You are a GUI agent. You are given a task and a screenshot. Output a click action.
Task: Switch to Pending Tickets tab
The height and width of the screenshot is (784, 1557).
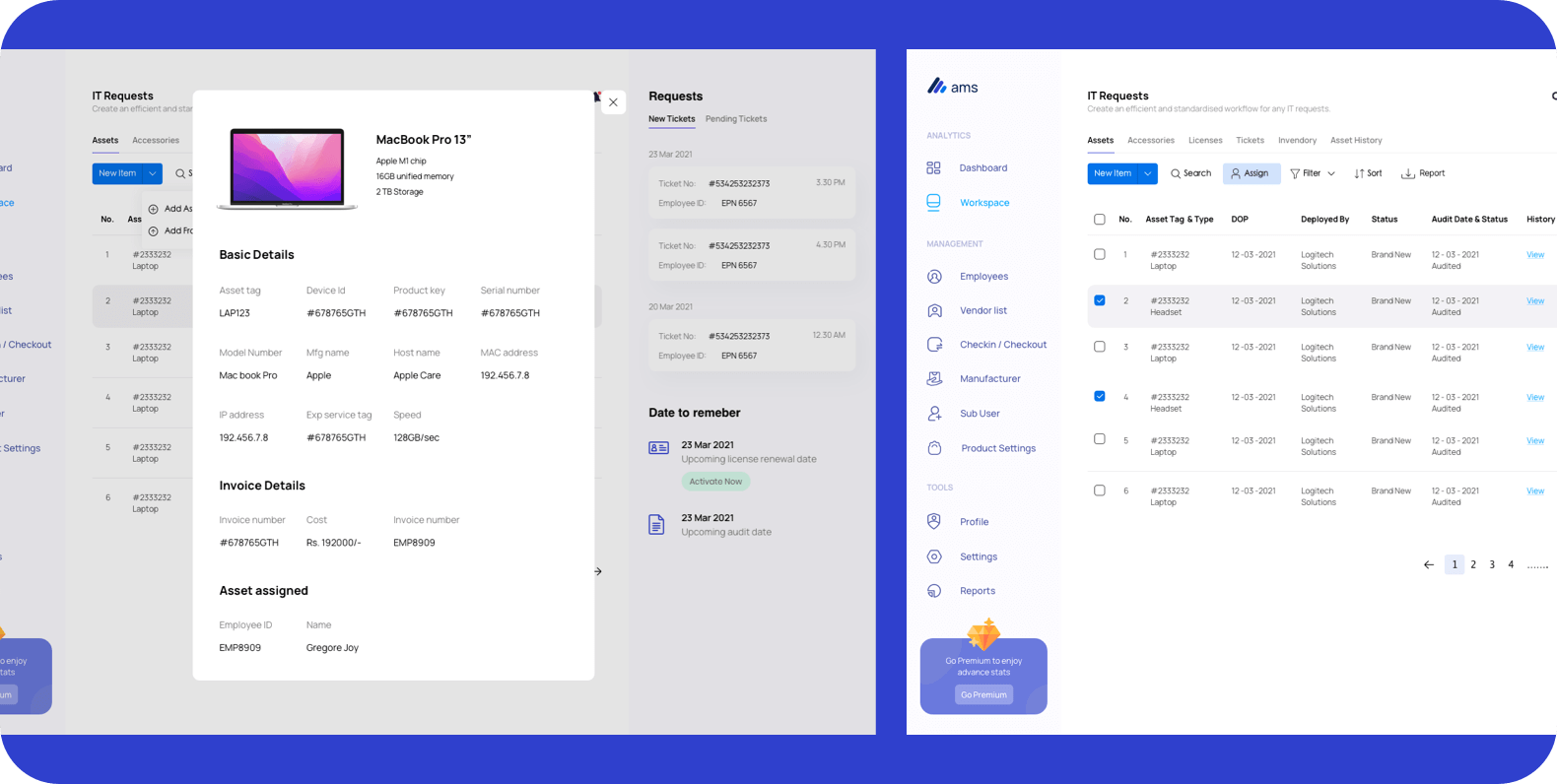(735, 119)
